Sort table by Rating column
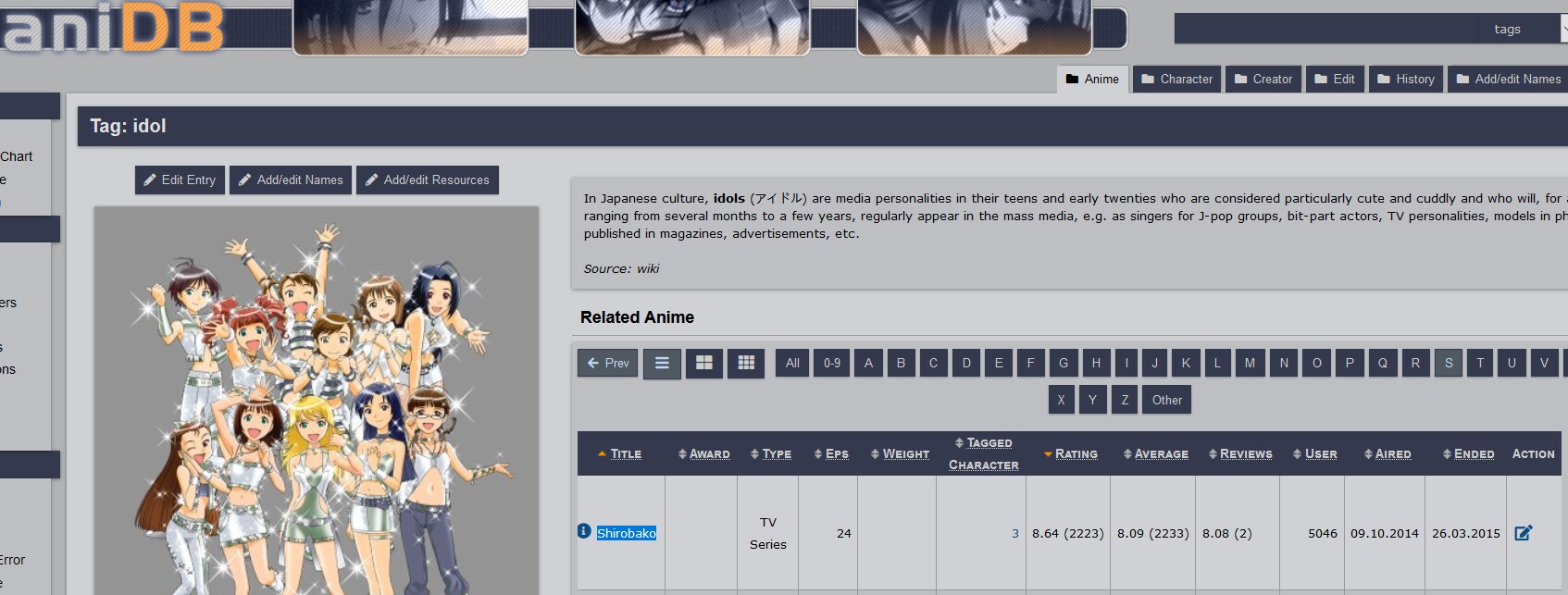 coord(1076,454)
